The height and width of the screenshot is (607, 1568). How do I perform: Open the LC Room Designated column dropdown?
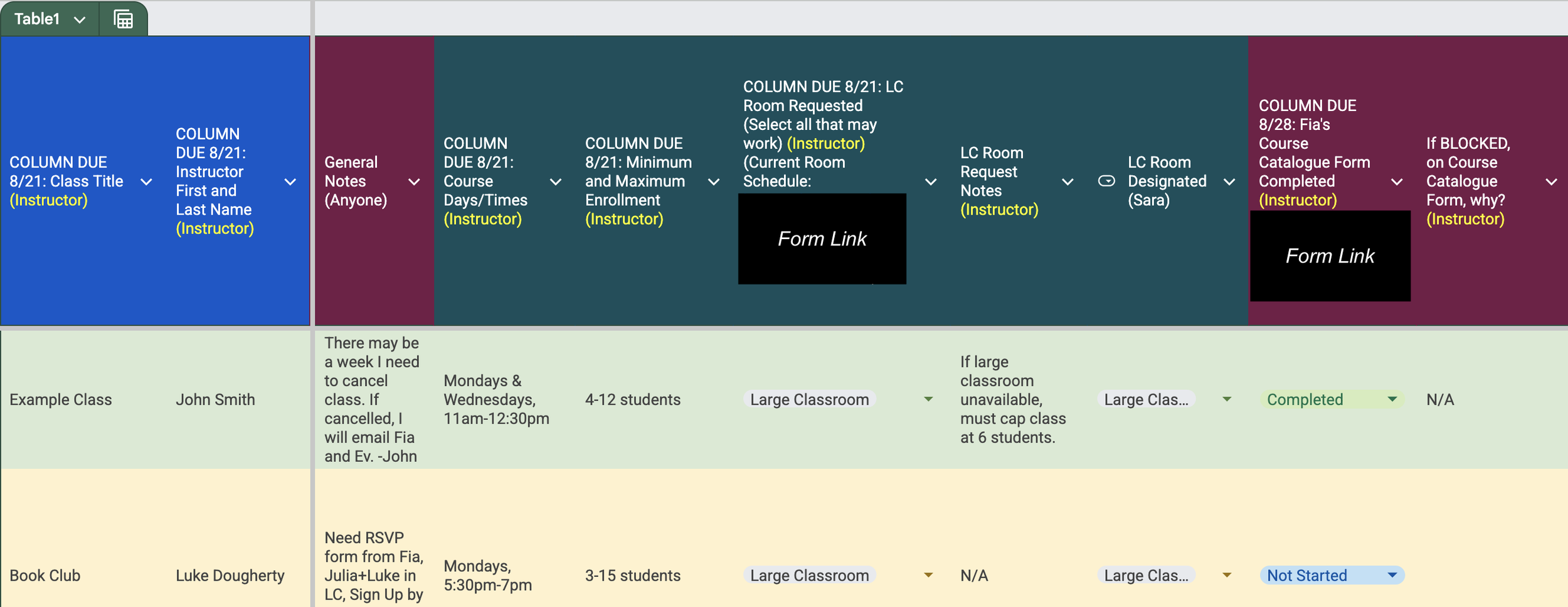[1229, 182]
